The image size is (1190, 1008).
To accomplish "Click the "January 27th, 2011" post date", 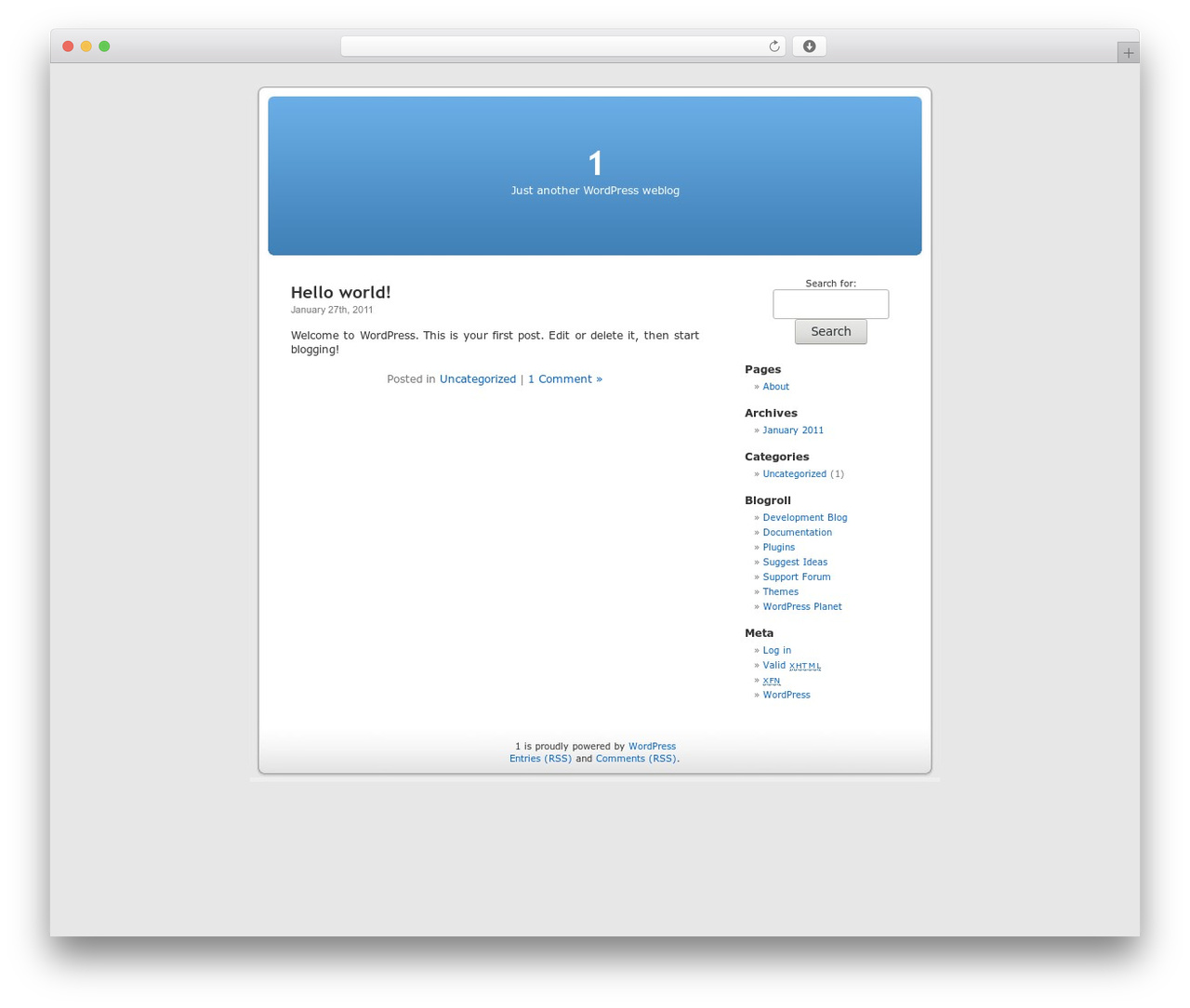I will [332, 311].
